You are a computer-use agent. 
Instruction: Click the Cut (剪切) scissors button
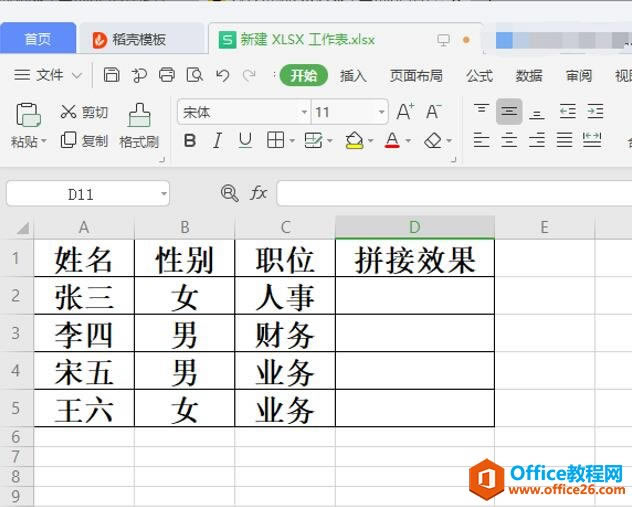(x=84, y=112)
